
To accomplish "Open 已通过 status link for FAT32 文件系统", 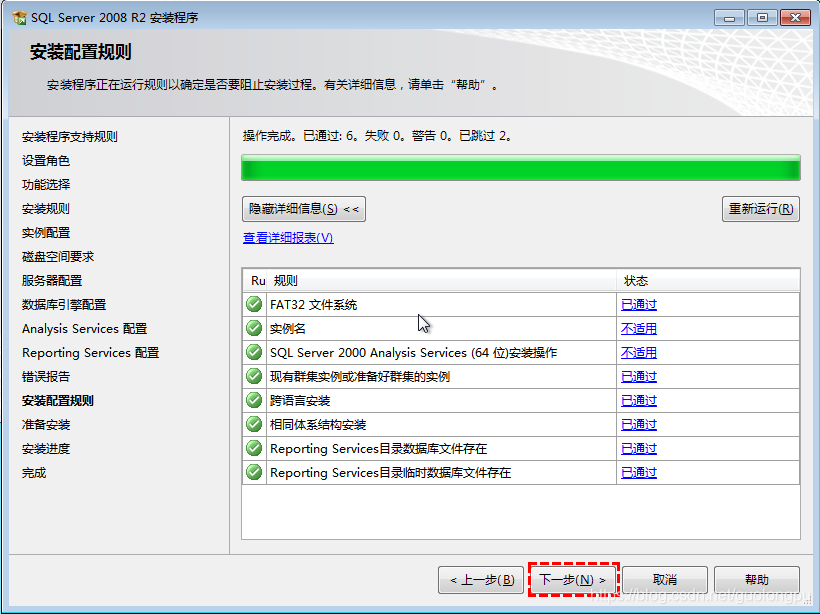I will (639, 304).
